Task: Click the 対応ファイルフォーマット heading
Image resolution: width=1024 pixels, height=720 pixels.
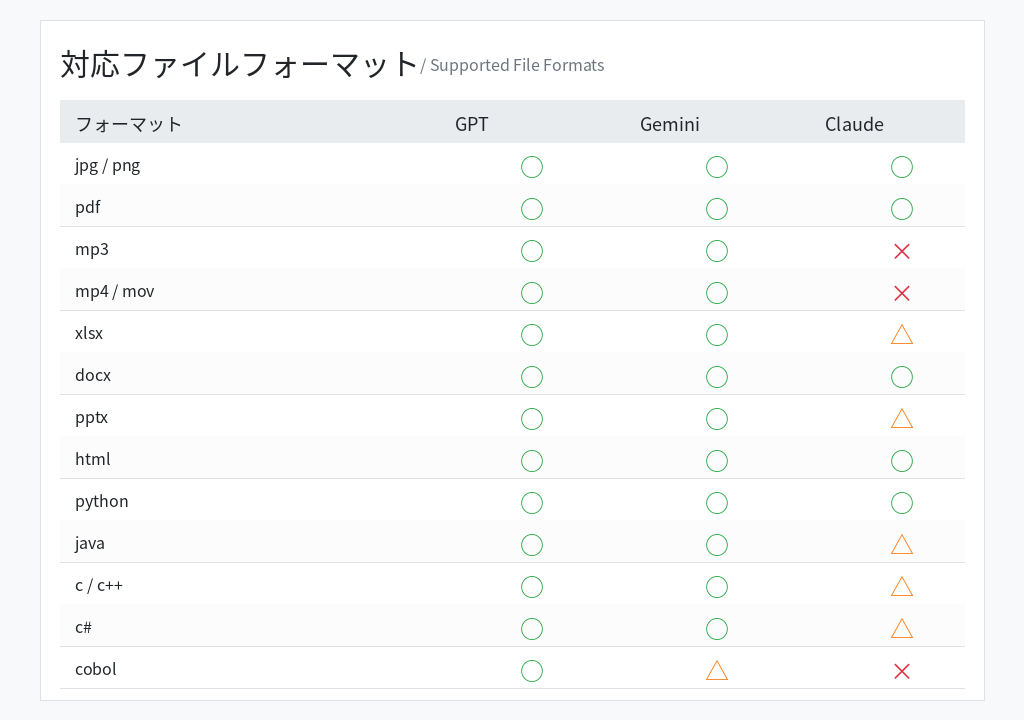Action: (239, 65)
